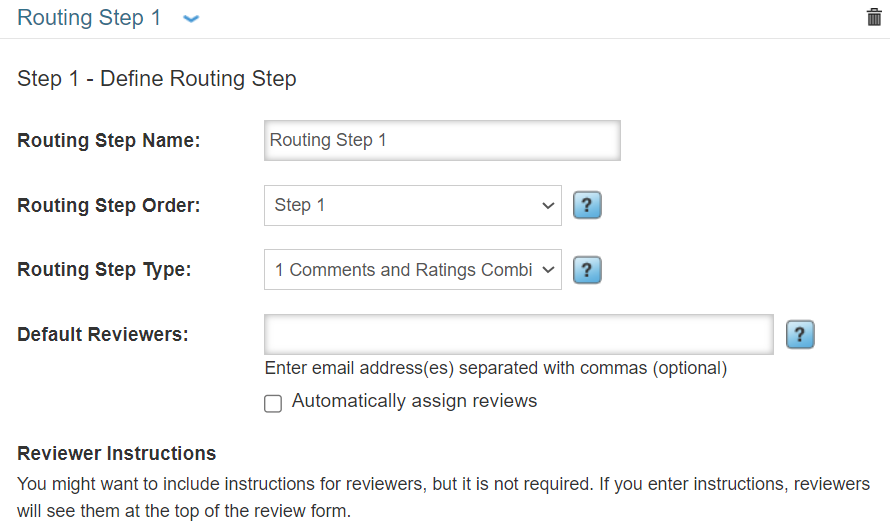The width and height of the screenshot is (890, 529).
Task: Open the Routing Step Order dropdown
Action: pos(412,206)
